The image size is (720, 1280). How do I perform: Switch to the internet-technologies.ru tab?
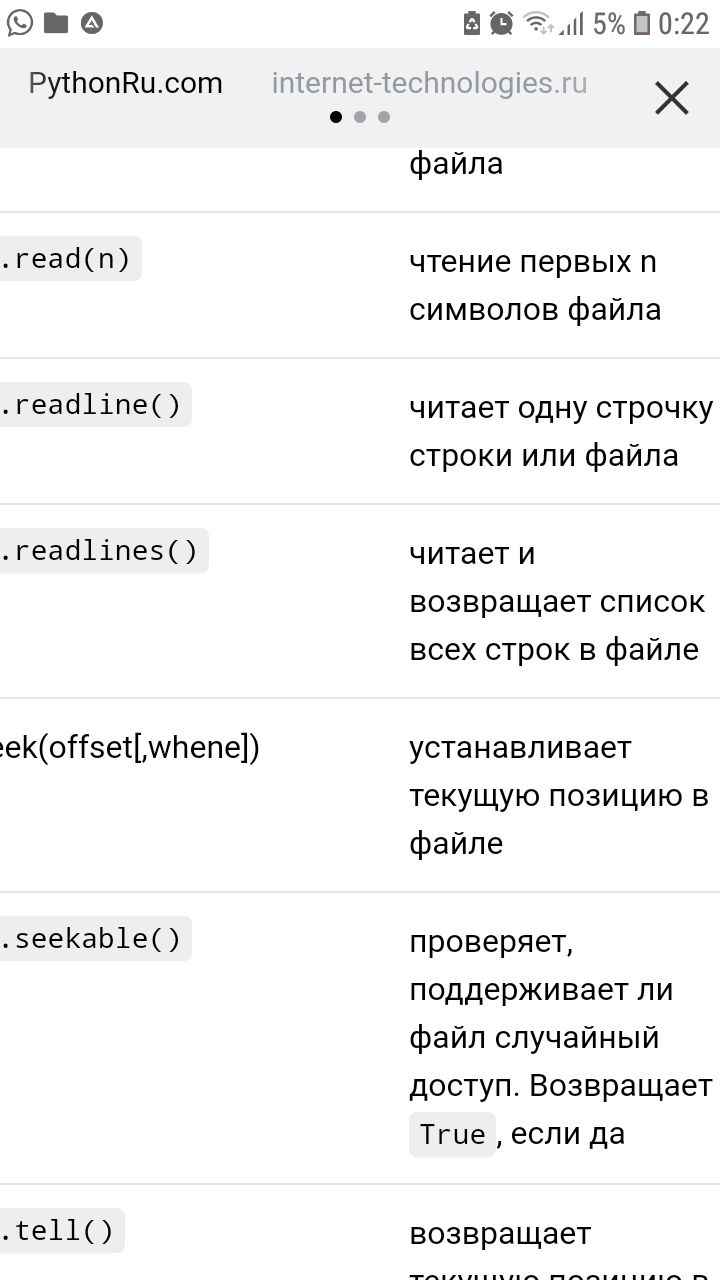pos(429,83)
